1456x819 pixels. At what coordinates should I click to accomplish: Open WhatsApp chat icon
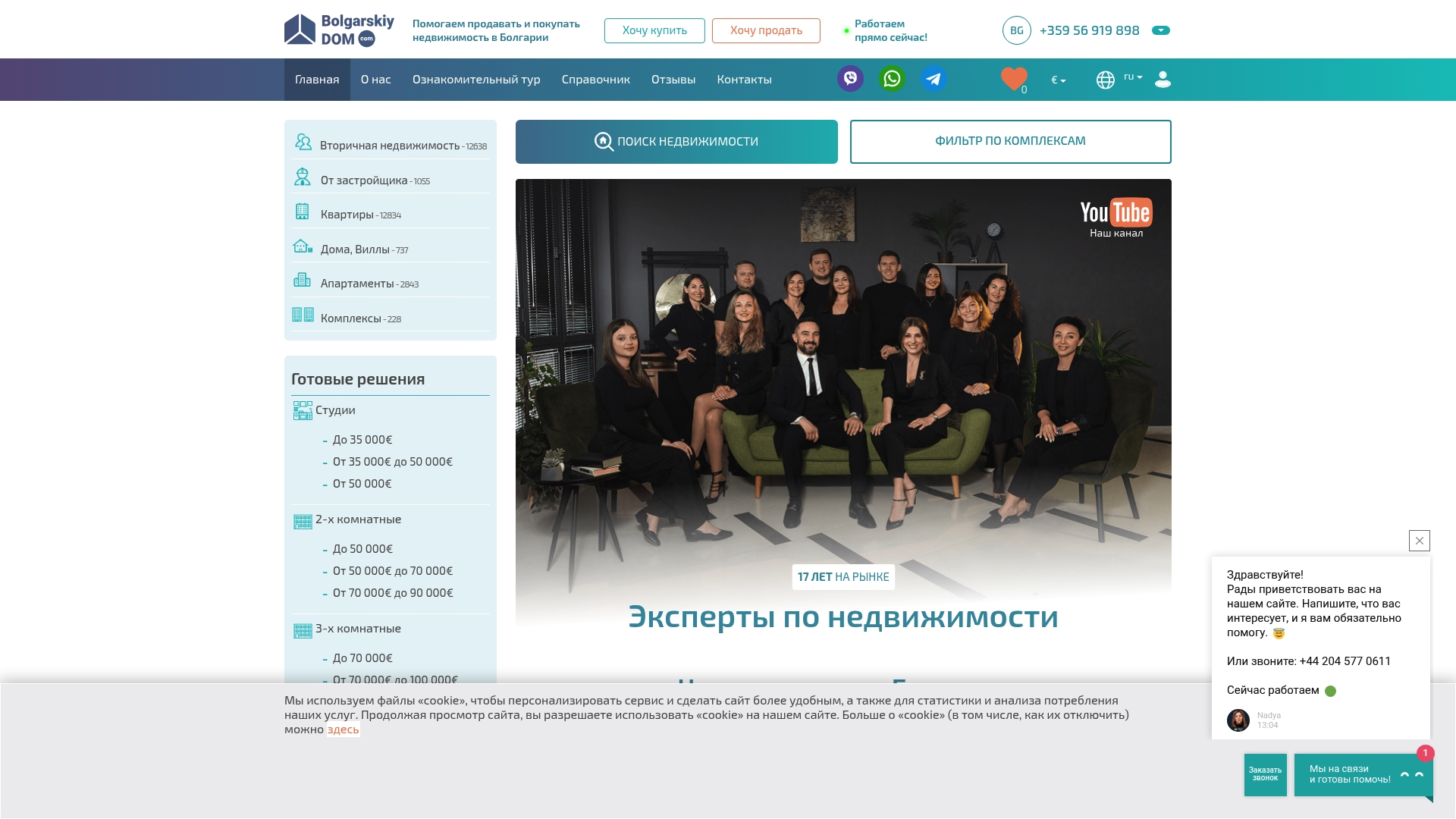tap(892, 79)
